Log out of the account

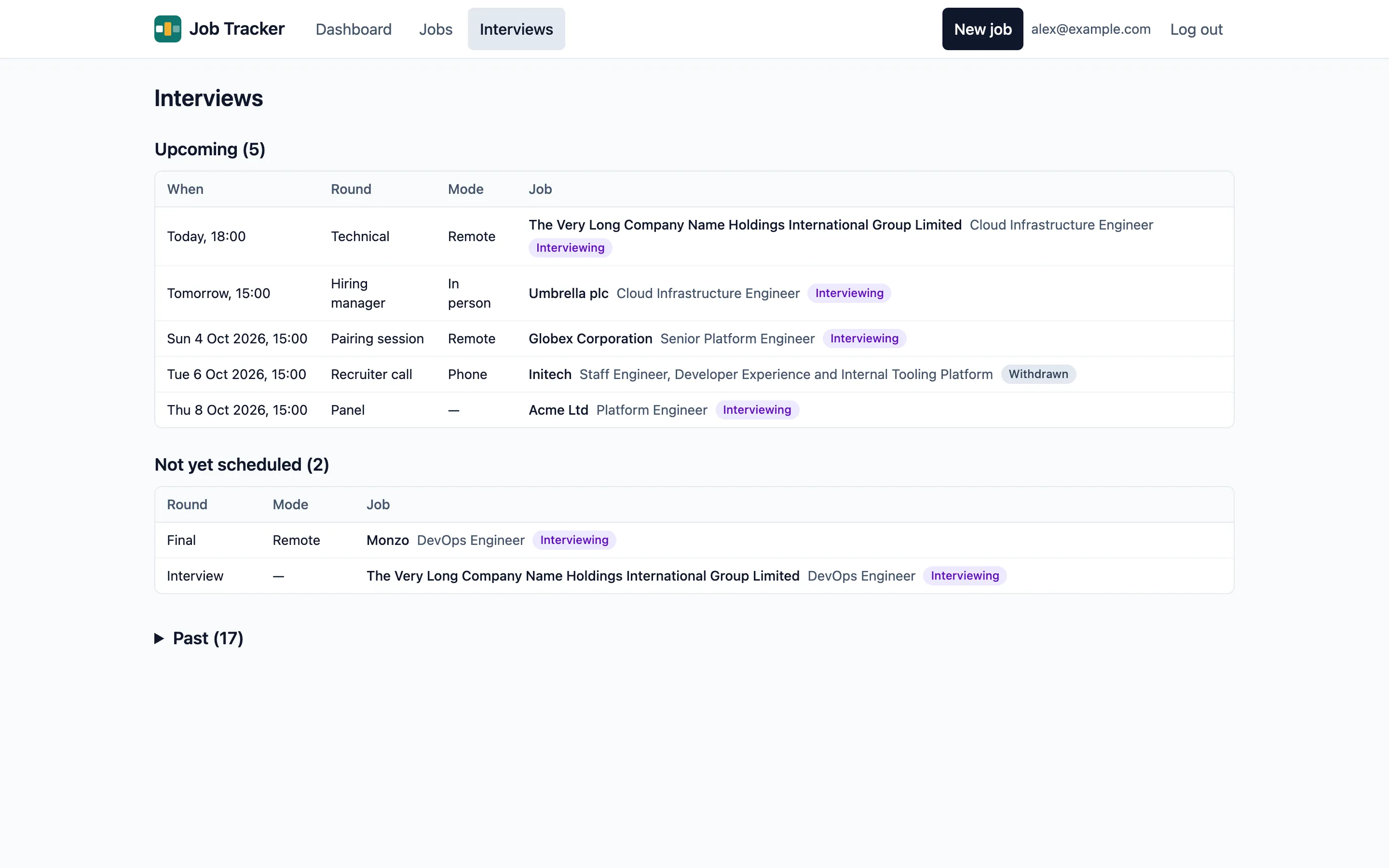(1196, 29)
